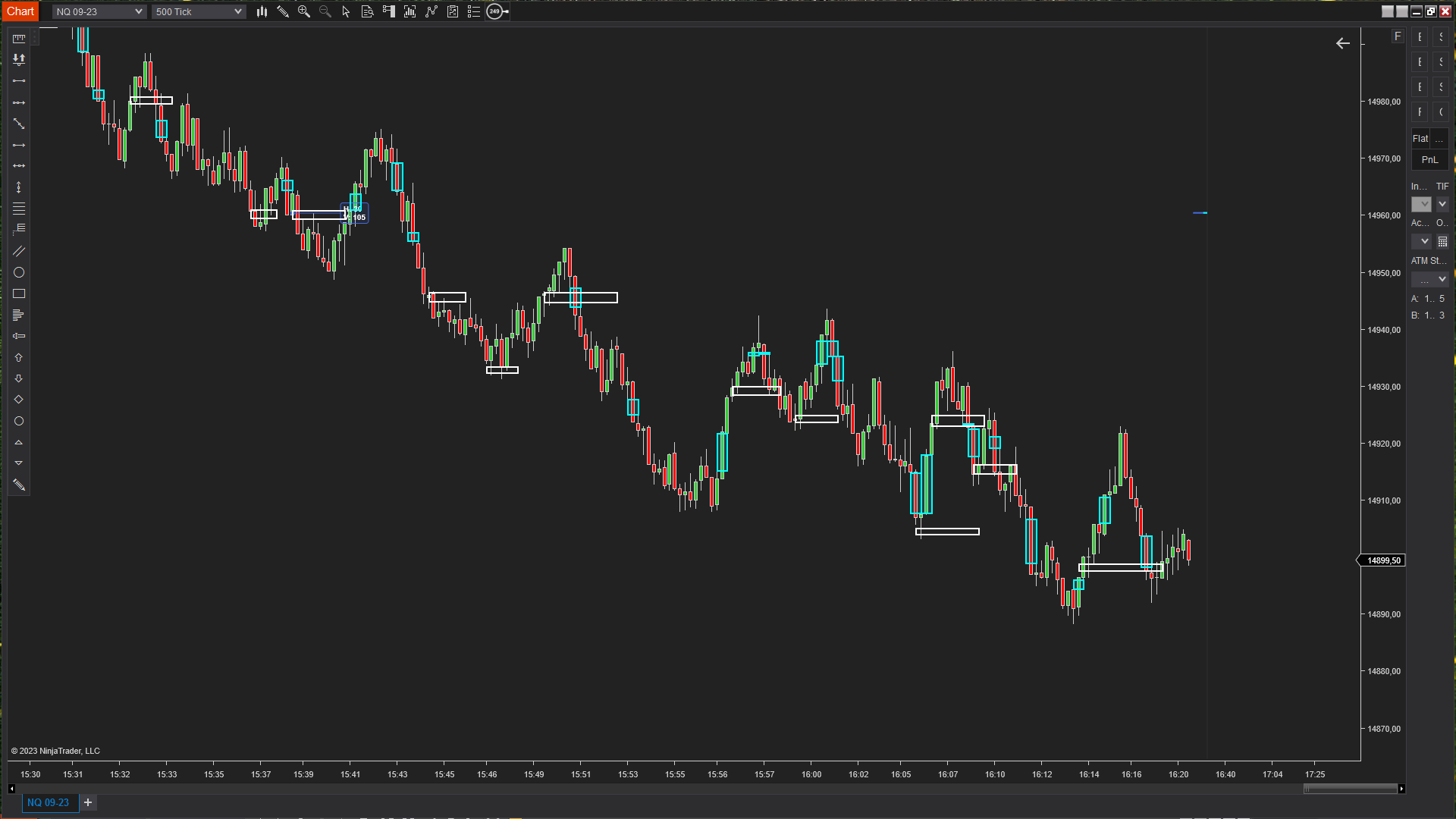Select the triangle up marker tool

pyautogui.click(x=19, y=442)
